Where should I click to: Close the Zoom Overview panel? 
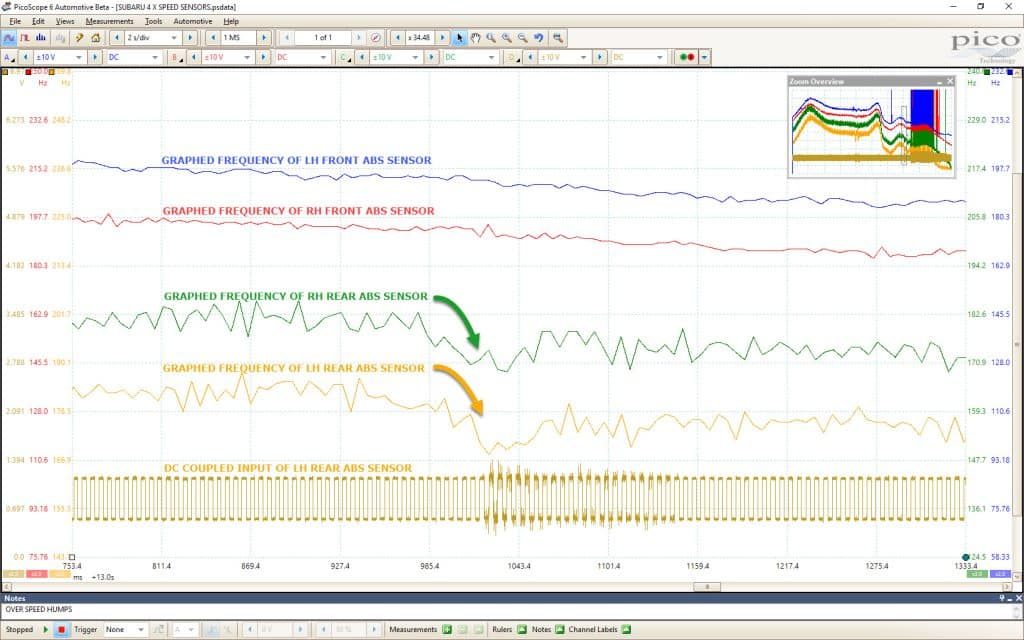(x=950, y=81)
